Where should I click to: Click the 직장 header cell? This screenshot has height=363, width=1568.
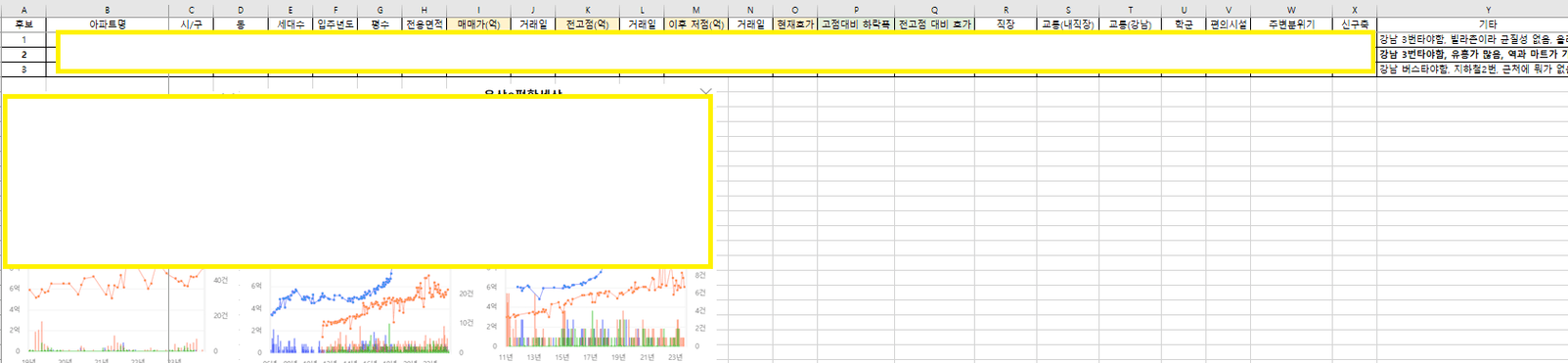[x=1006, y=23]
